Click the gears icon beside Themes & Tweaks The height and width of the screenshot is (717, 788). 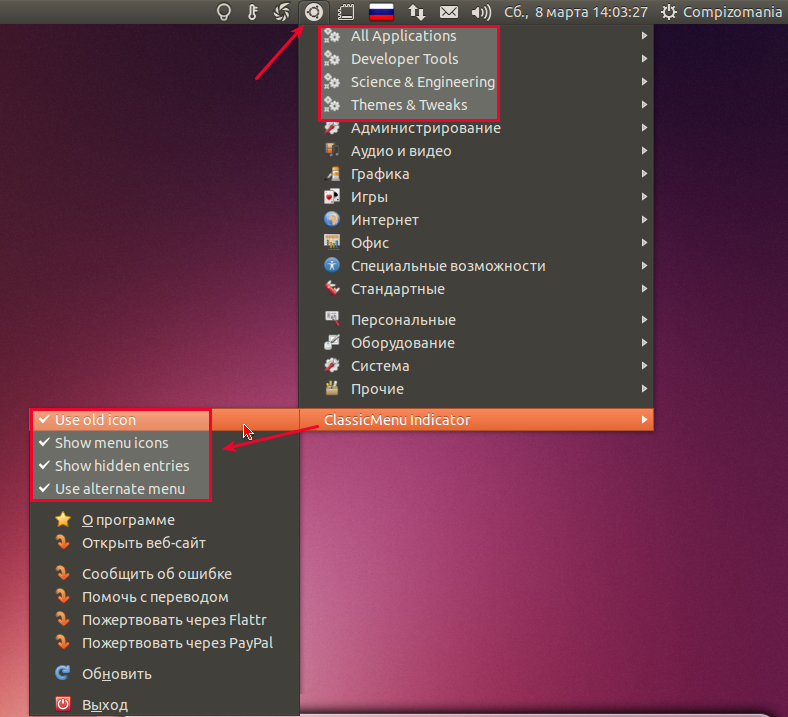coord(332,105)
